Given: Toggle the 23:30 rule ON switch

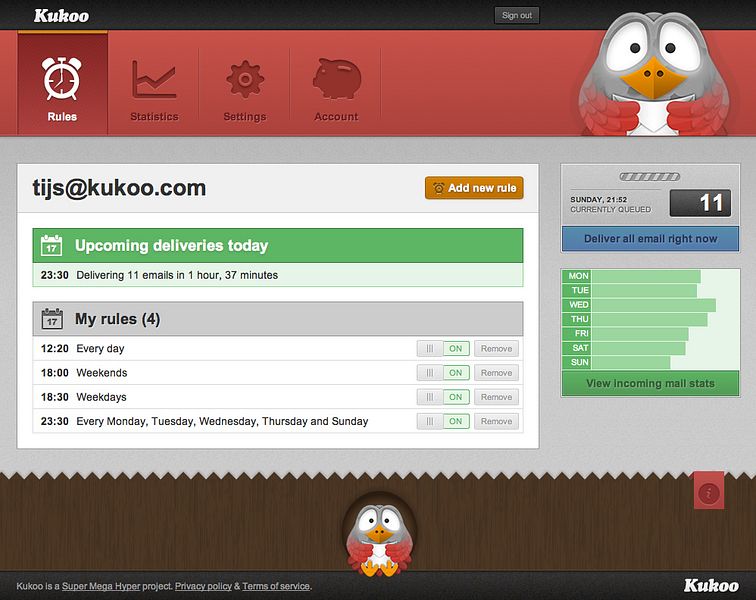Looking at the screenshot, I should point(443,421).
